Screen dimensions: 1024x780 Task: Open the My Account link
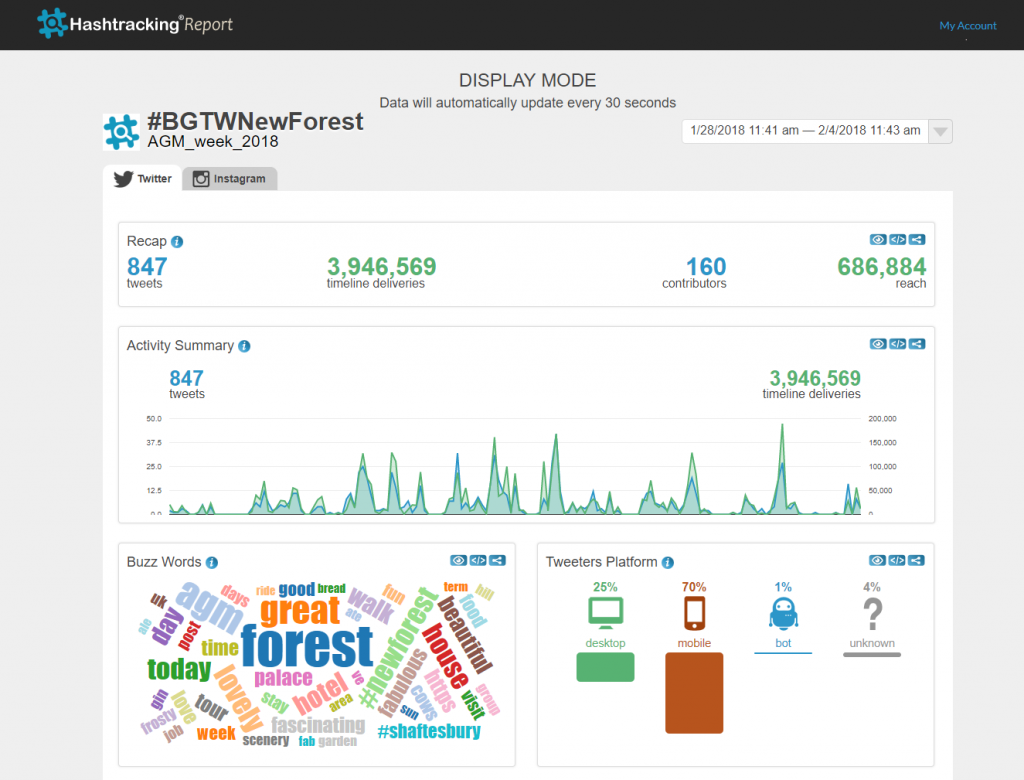click(x=967, y=26)
